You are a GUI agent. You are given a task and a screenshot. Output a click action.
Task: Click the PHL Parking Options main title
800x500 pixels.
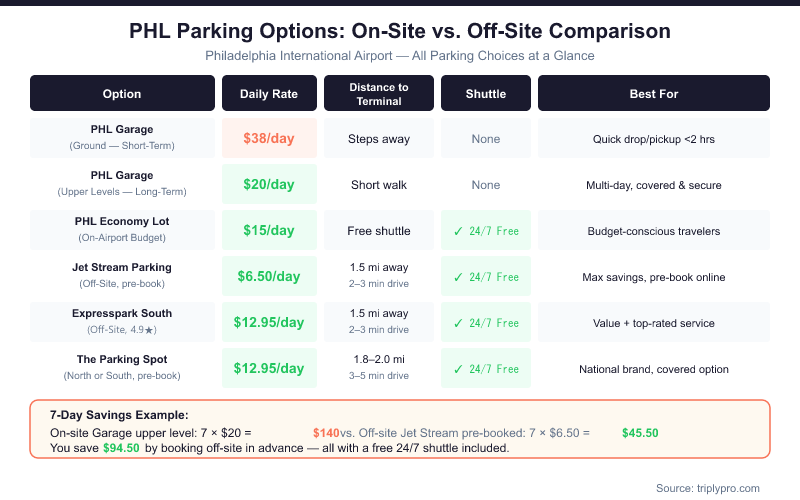point(400,31)
